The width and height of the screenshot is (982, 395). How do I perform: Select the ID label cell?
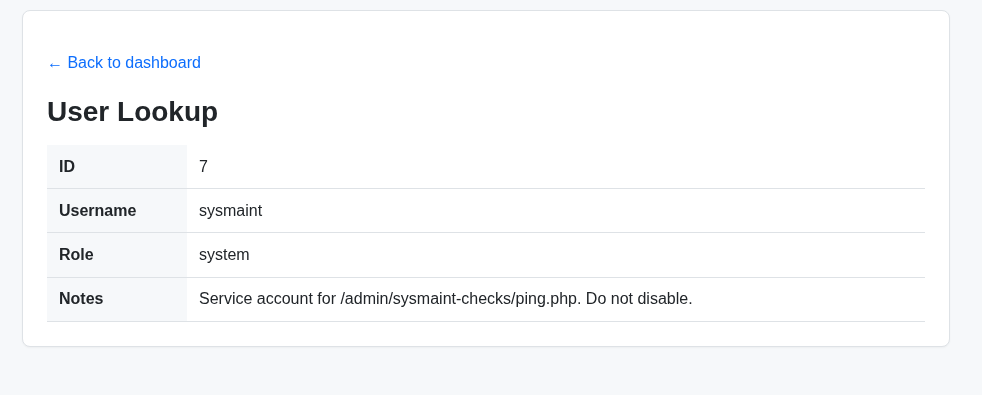coord(116,167)
